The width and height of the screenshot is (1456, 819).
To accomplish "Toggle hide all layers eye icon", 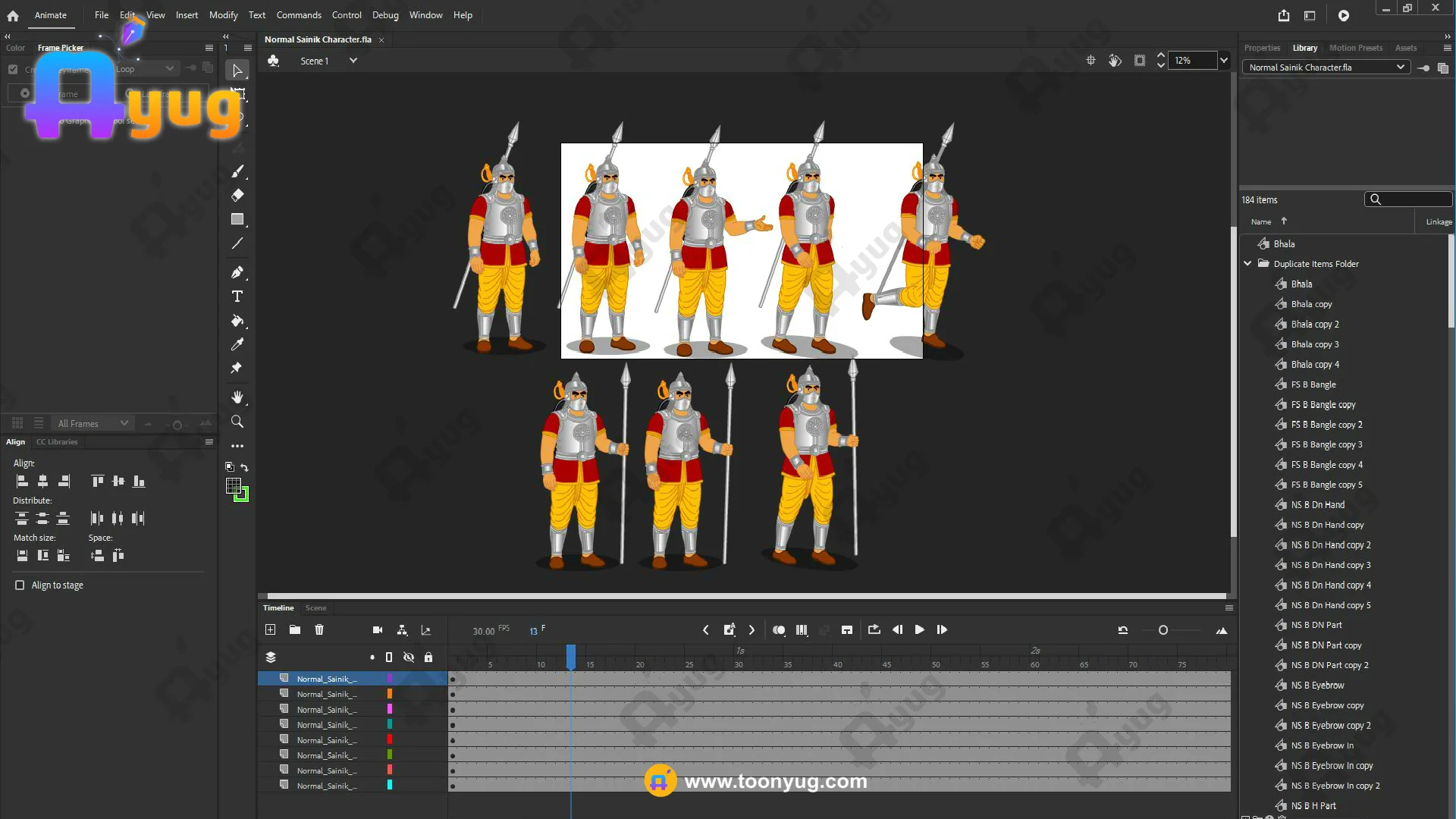I will point(409,657).
